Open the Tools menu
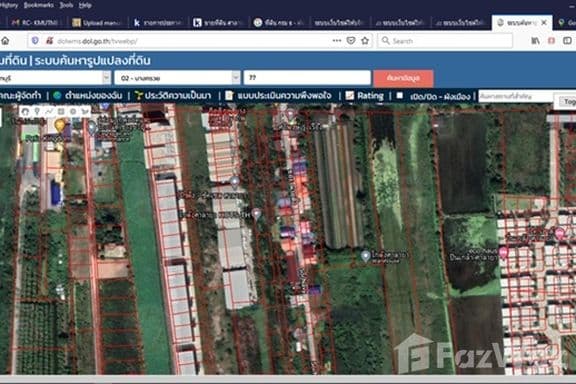The height and width of the screenshot is (384, 576). coord(66,6)
